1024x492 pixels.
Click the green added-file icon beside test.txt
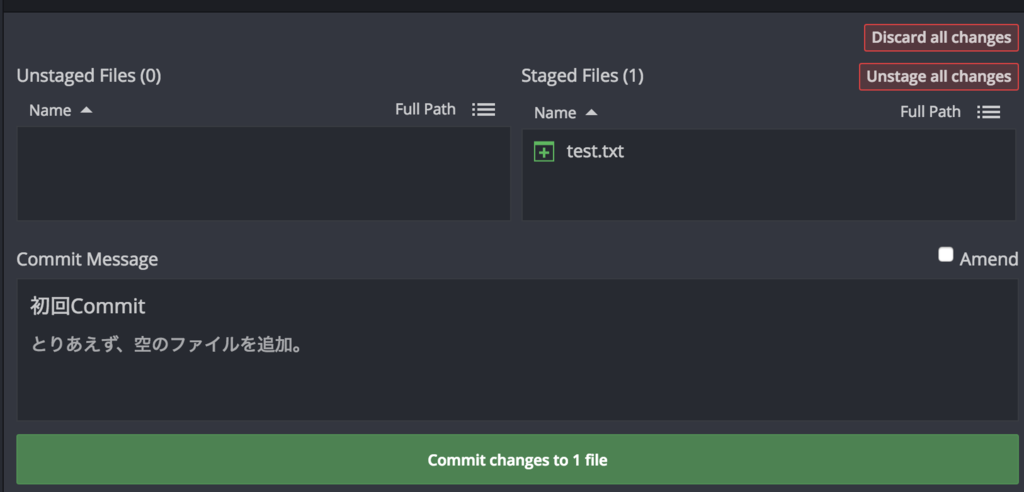pos(544,152)
